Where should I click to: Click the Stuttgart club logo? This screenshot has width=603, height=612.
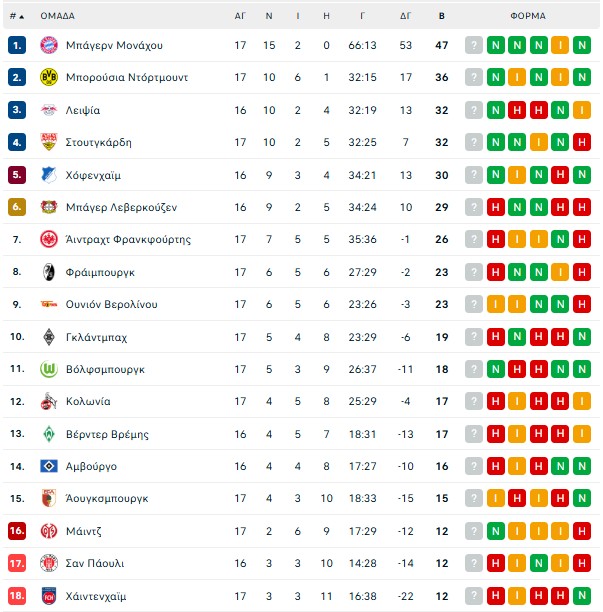click(x=48, y=142)
